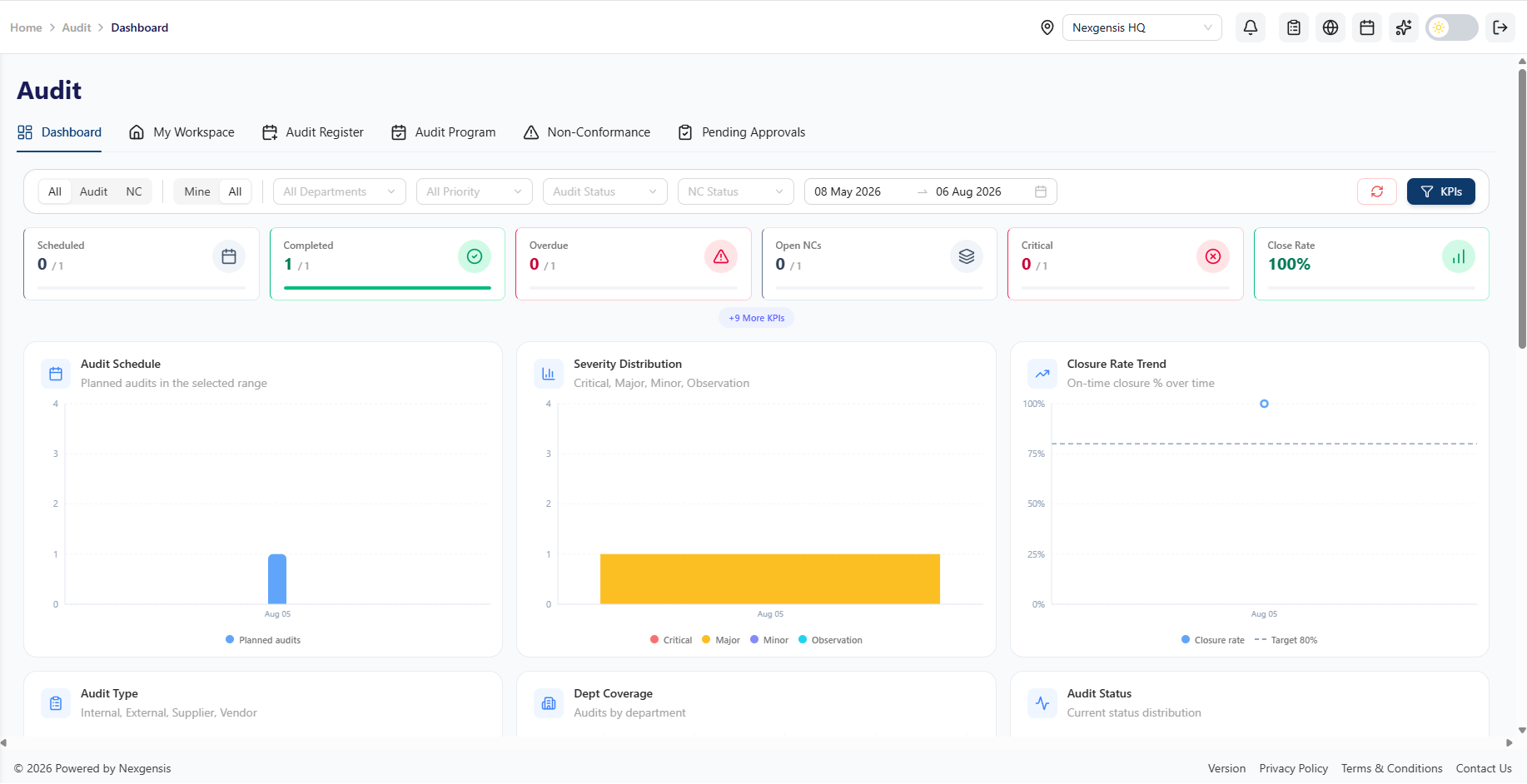Click the Open NCs layers icon
Screen dimensions: 1527x784
coord(967,256)
